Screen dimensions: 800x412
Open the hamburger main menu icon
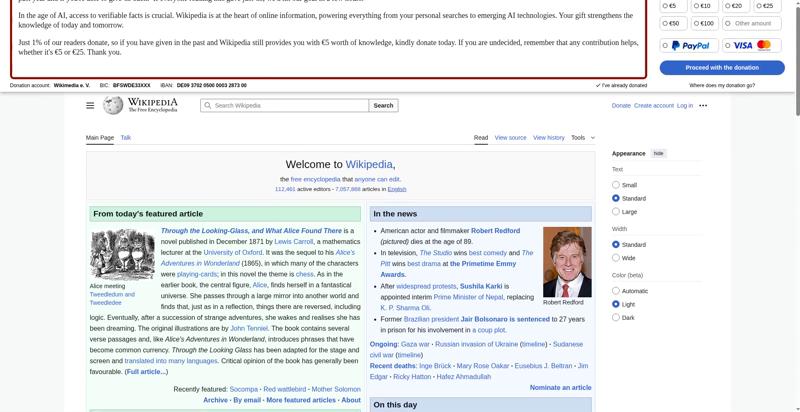point(90,106)
